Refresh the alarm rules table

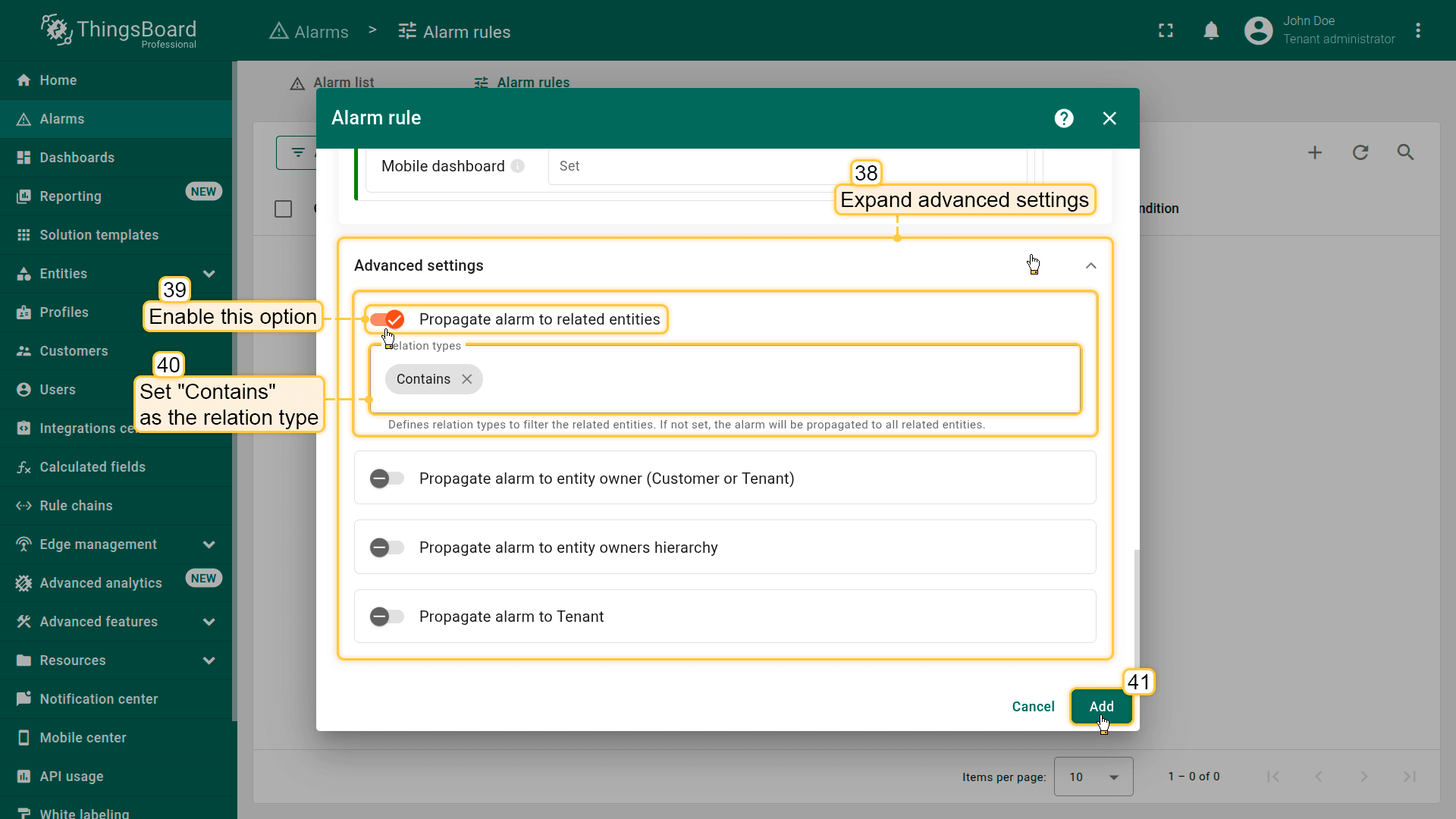1360,152
